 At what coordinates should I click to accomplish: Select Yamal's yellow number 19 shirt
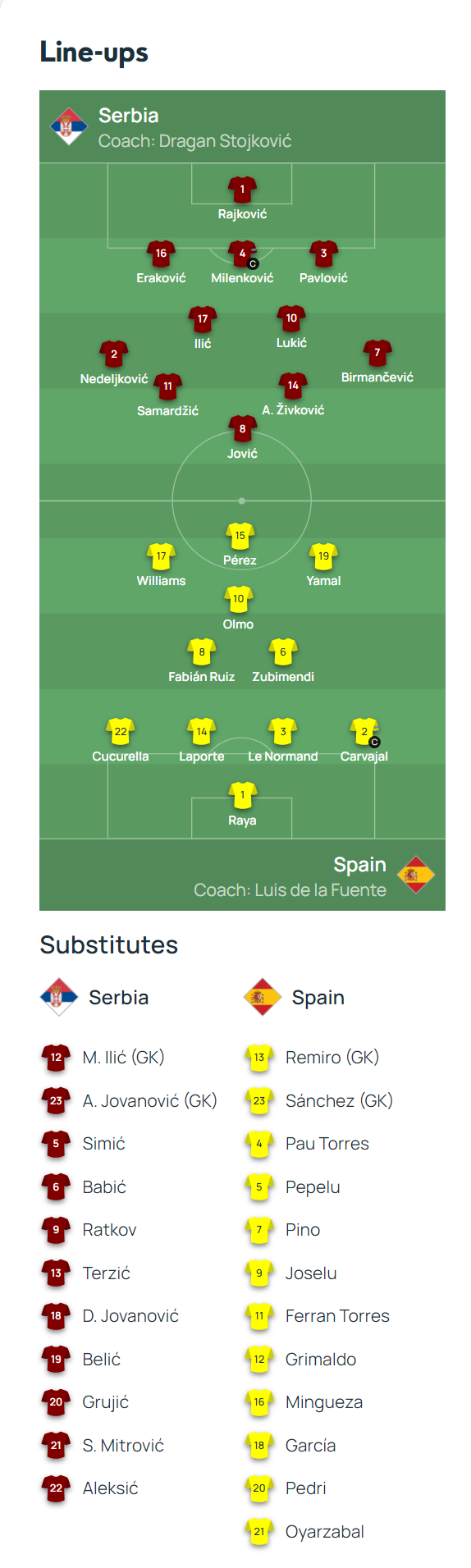(323, 556)
